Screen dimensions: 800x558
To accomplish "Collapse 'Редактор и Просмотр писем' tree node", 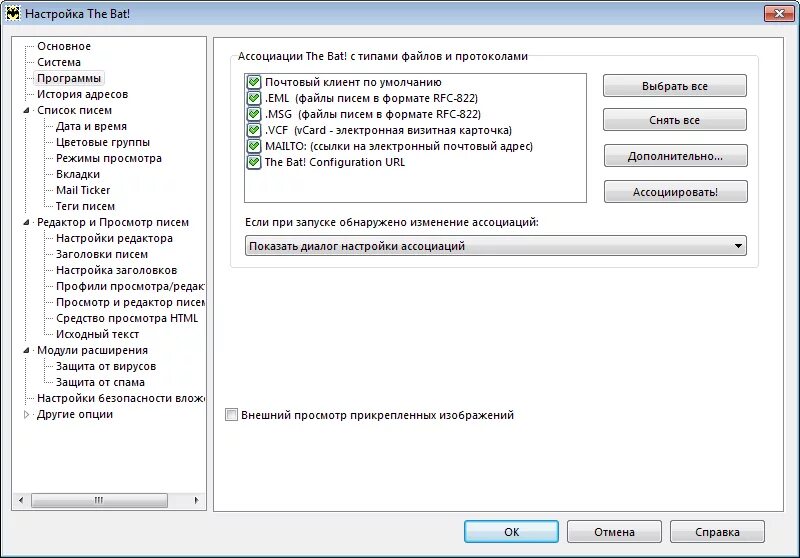I will [x=27, y=222].
